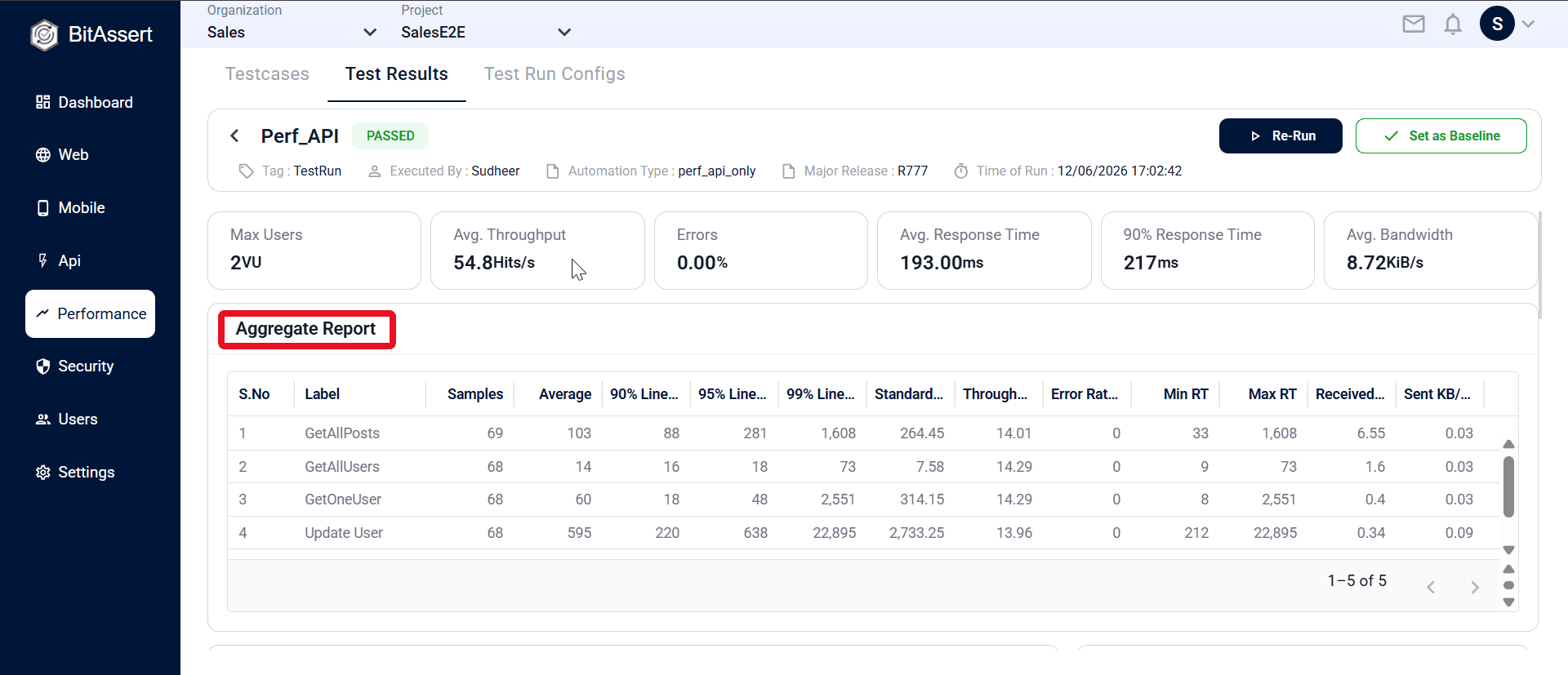The image size is (1568, 675).
Task: Sort by the Label column header
Action: pos(323,394)
